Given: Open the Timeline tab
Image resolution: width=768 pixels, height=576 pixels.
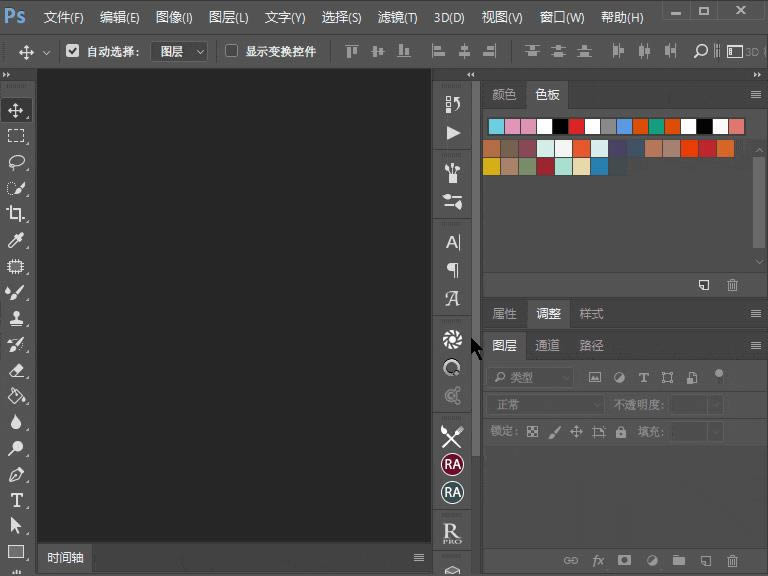Looking at the screenshot, I should click(x=65, y=557).
